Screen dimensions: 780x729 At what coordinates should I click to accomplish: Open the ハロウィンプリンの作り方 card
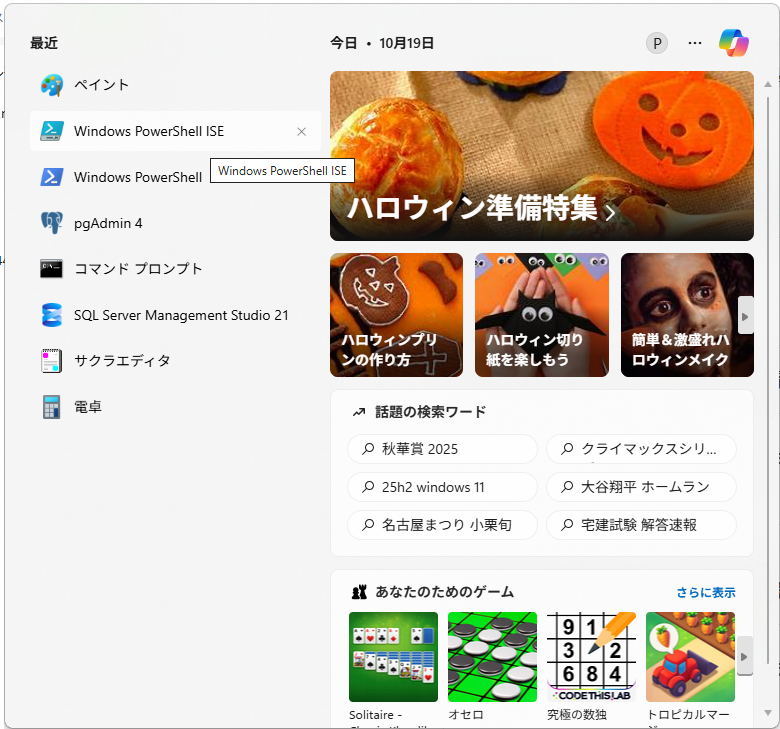pyautogui.click(x=396, y=315)
